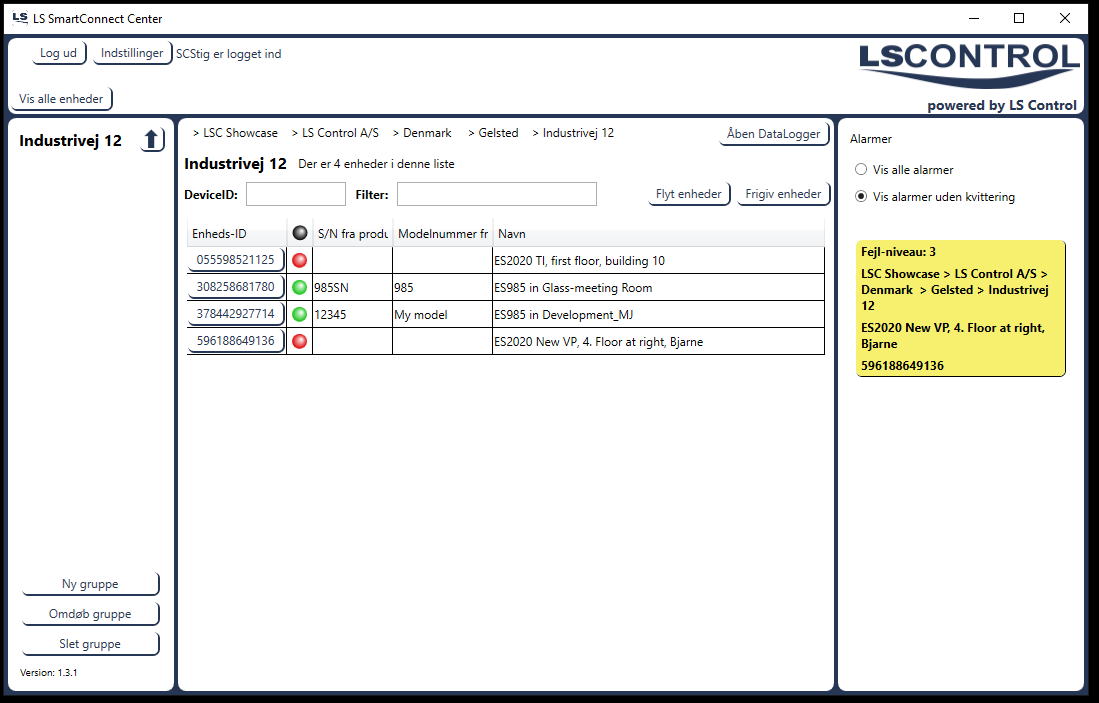
Task: Create a group with Ny gruppe
Action: coord(90,584)
